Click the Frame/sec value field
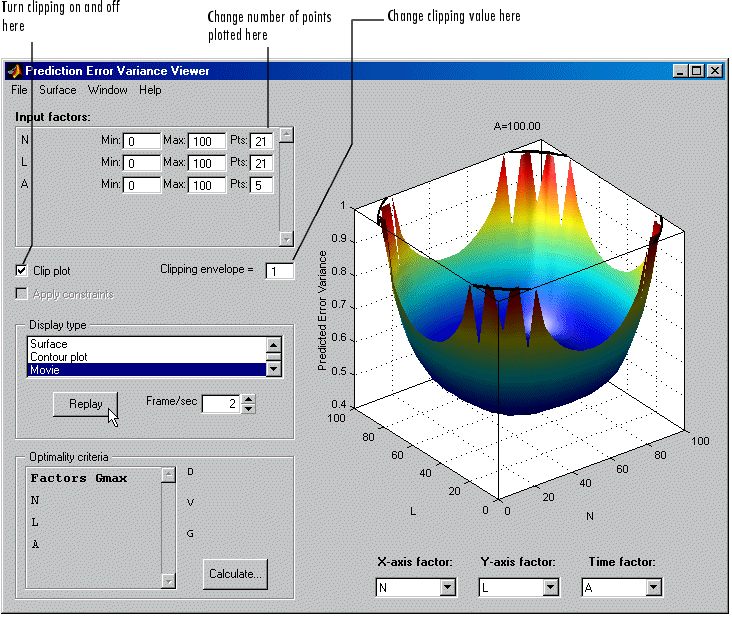 (x=220, y=404)
